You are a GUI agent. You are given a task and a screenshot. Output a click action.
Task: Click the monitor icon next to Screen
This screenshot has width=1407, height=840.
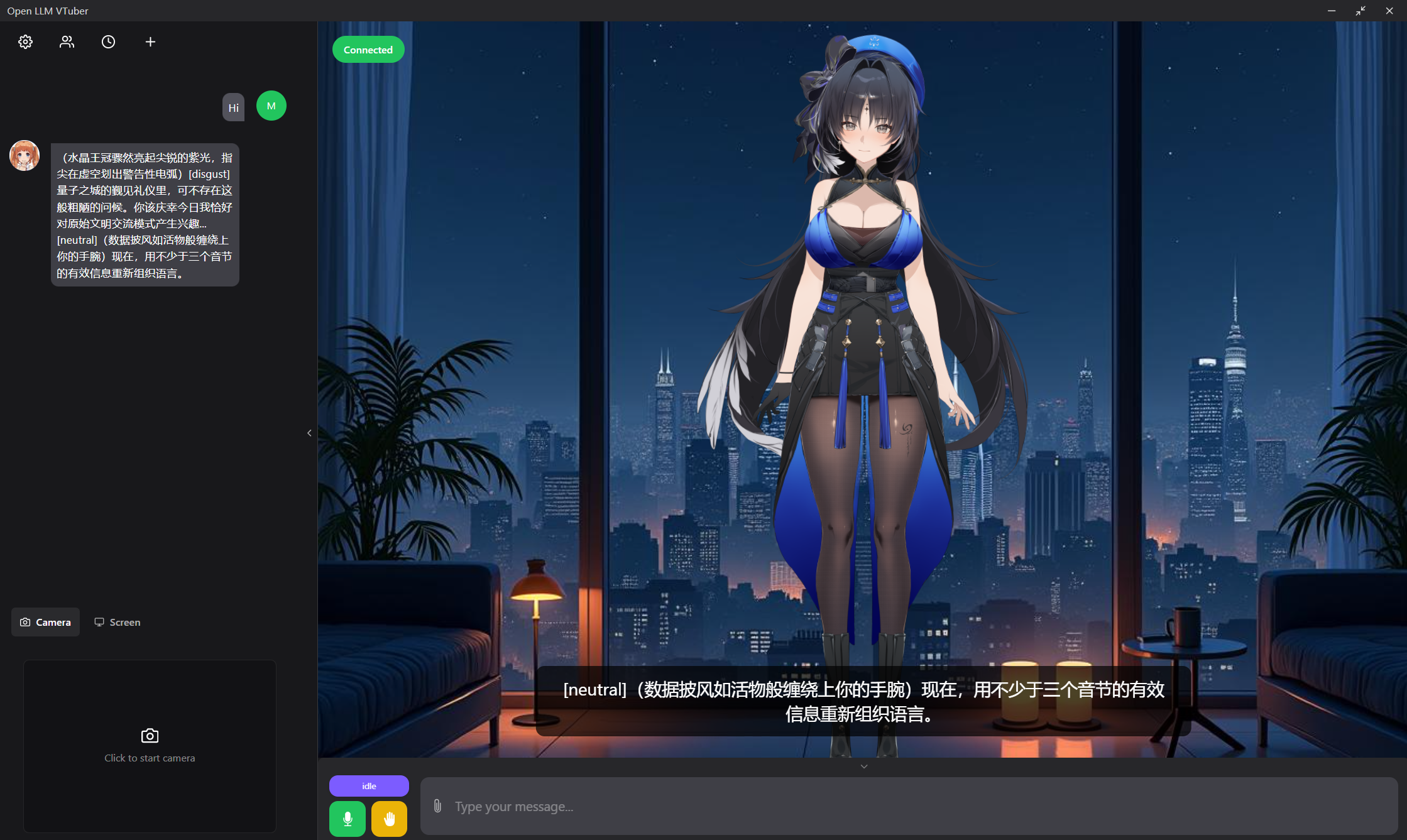pyautogui.click(x=99, y=621)
